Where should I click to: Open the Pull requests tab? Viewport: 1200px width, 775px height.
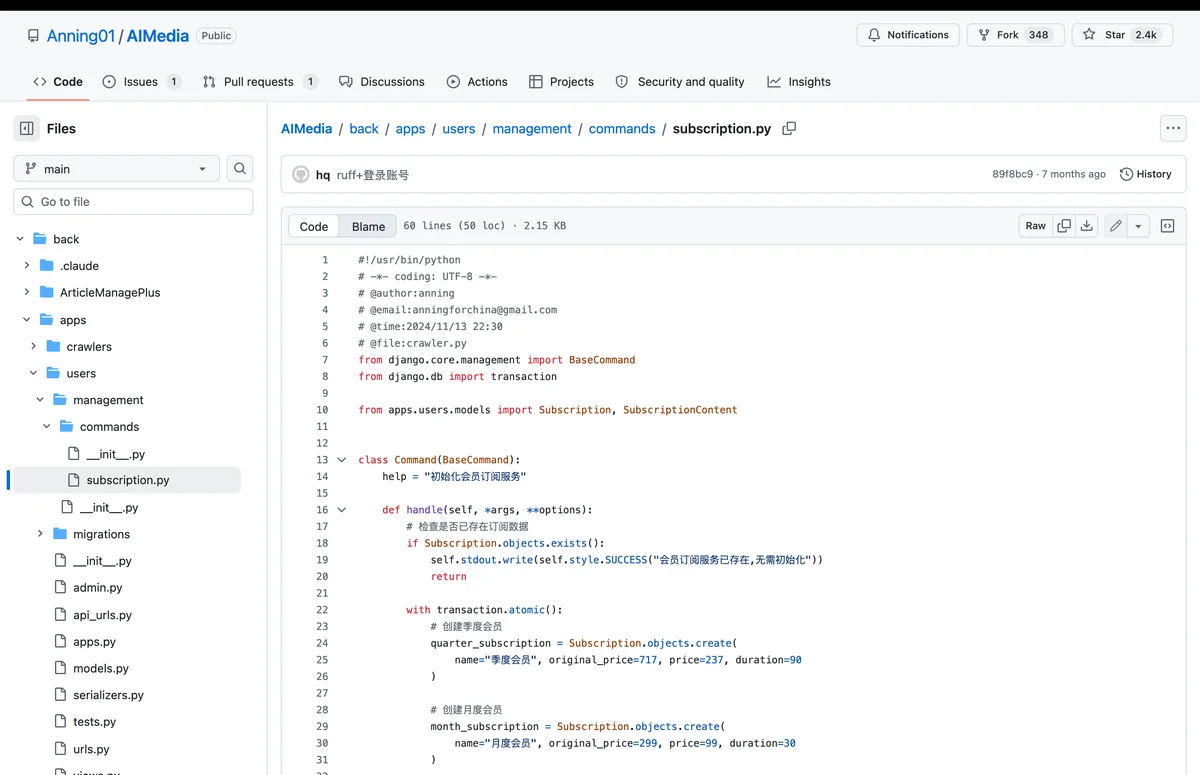[260, 82]
